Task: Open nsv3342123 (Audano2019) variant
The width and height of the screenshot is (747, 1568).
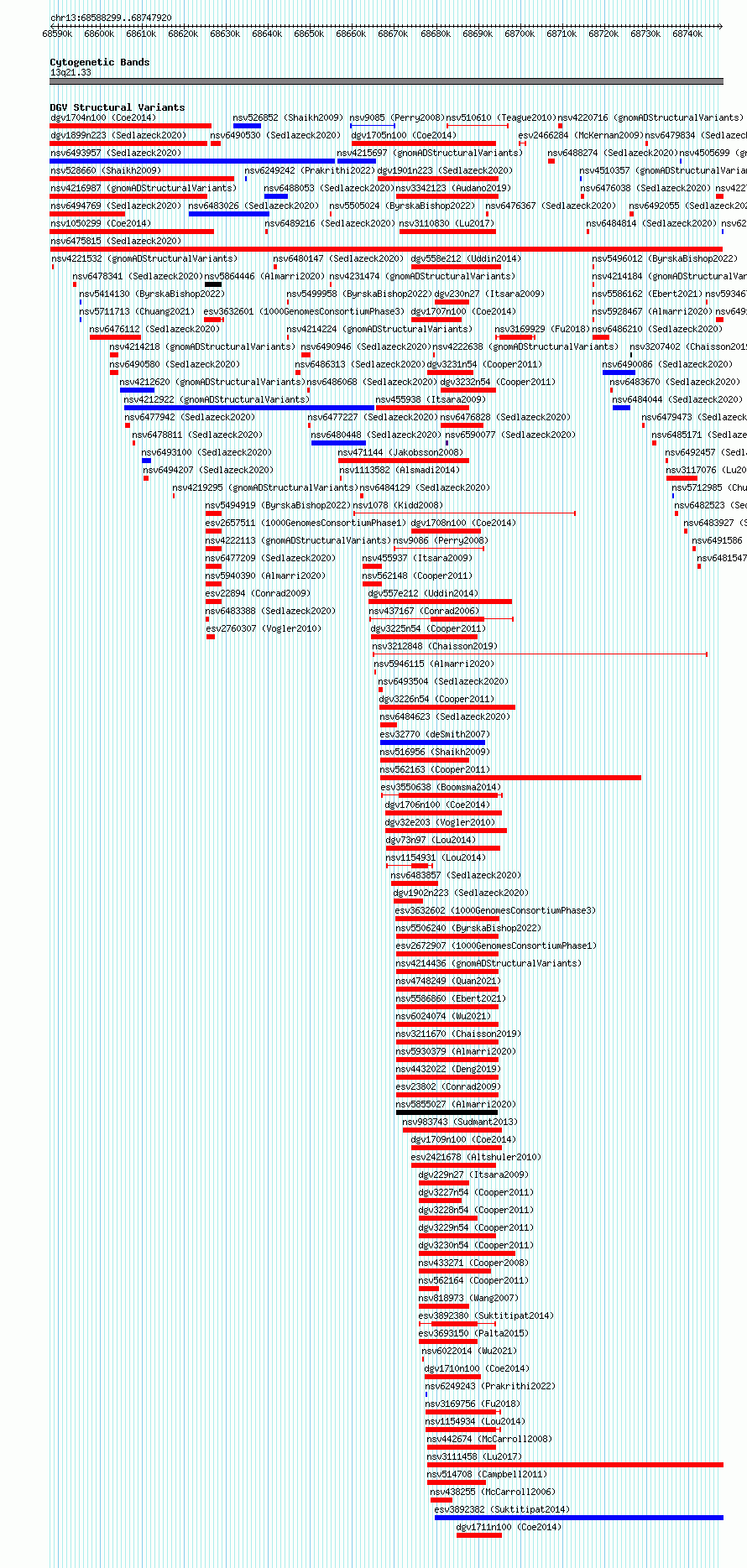Action: (x=452, y=188)
